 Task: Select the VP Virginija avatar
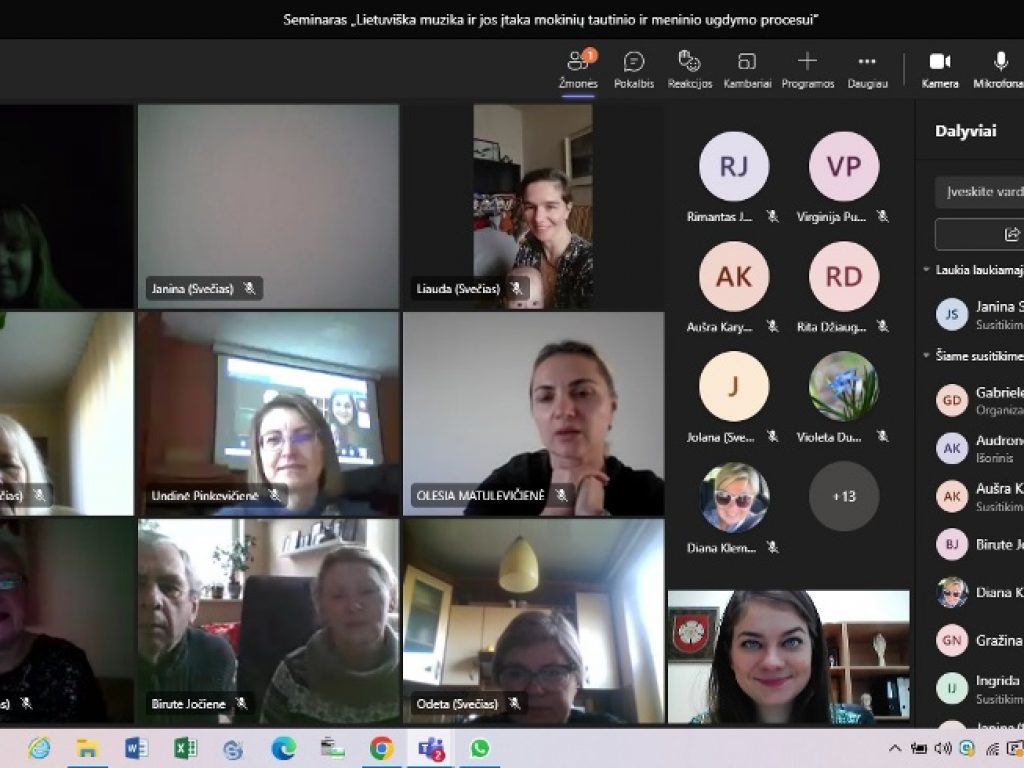pos(844,166)
